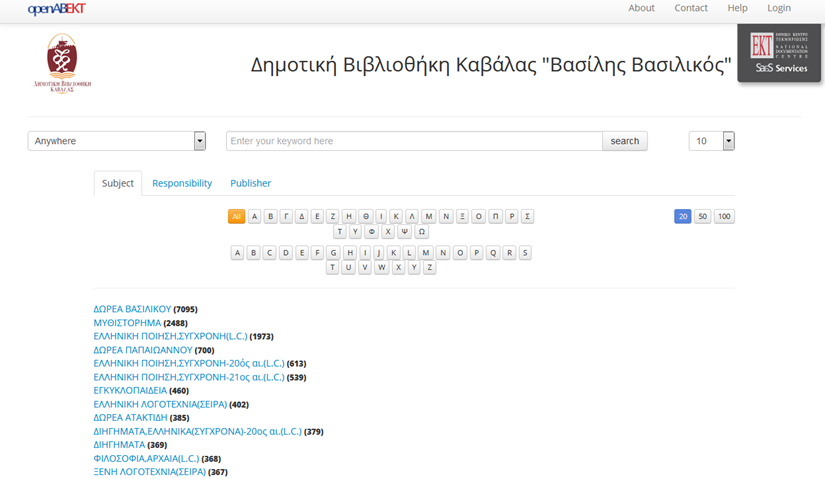Filter subjects by Greek letter Ψ

click(404, 232)
